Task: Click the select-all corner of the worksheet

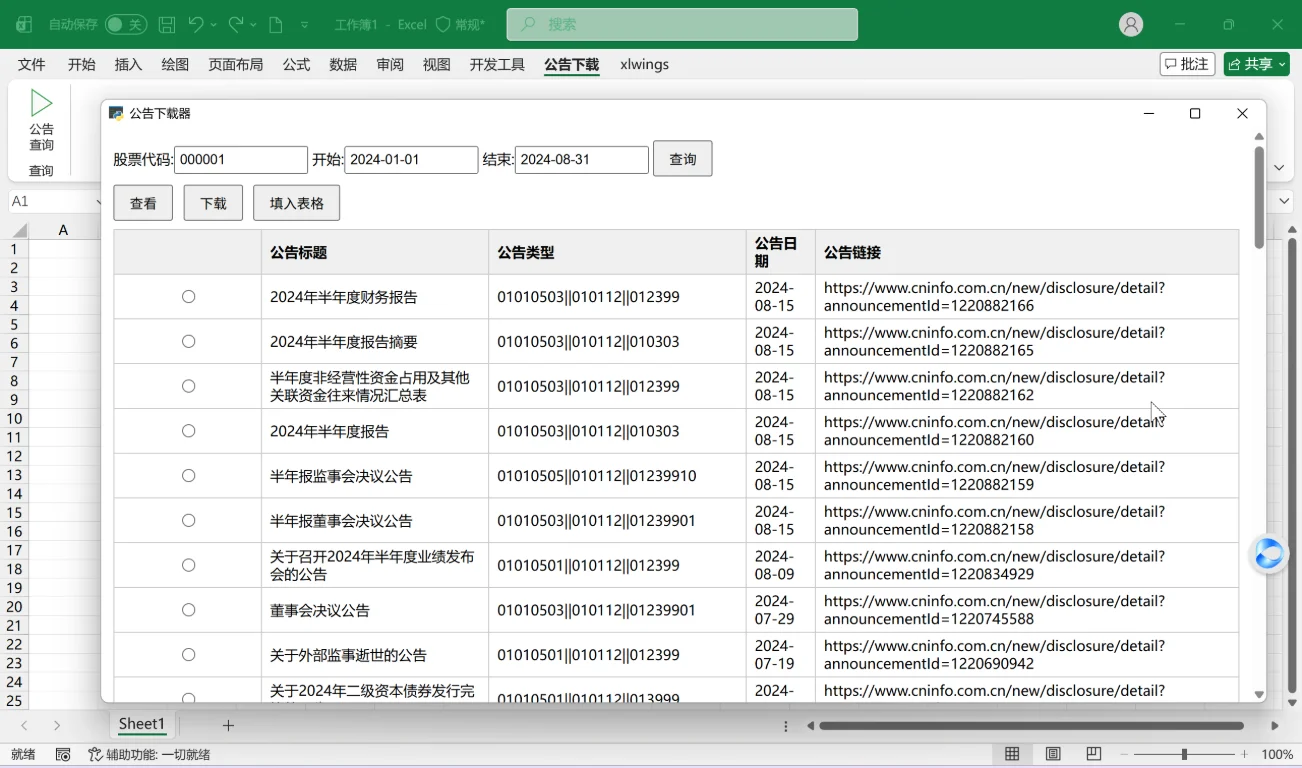Action: point(19,230)
